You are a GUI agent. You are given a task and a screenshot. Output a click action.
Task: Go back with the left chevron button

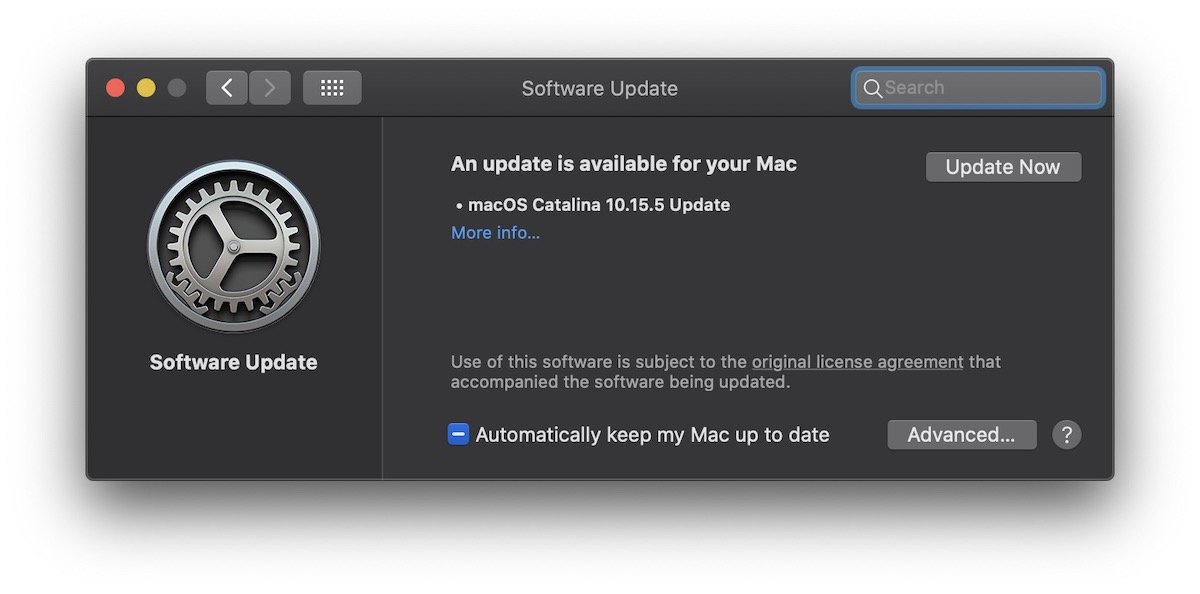pos(227,88)
